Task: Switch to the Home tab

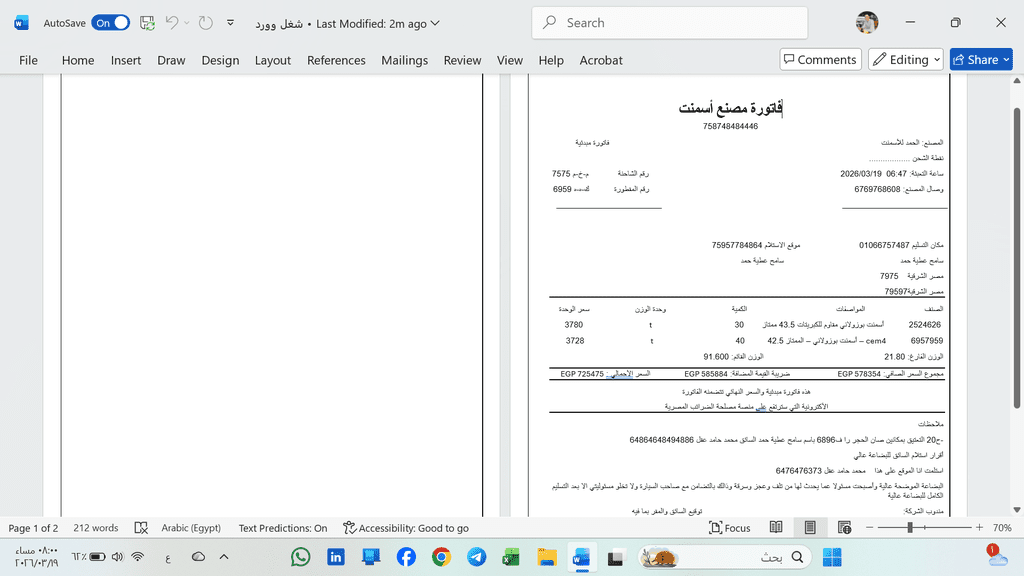Action: click(78, 60)
